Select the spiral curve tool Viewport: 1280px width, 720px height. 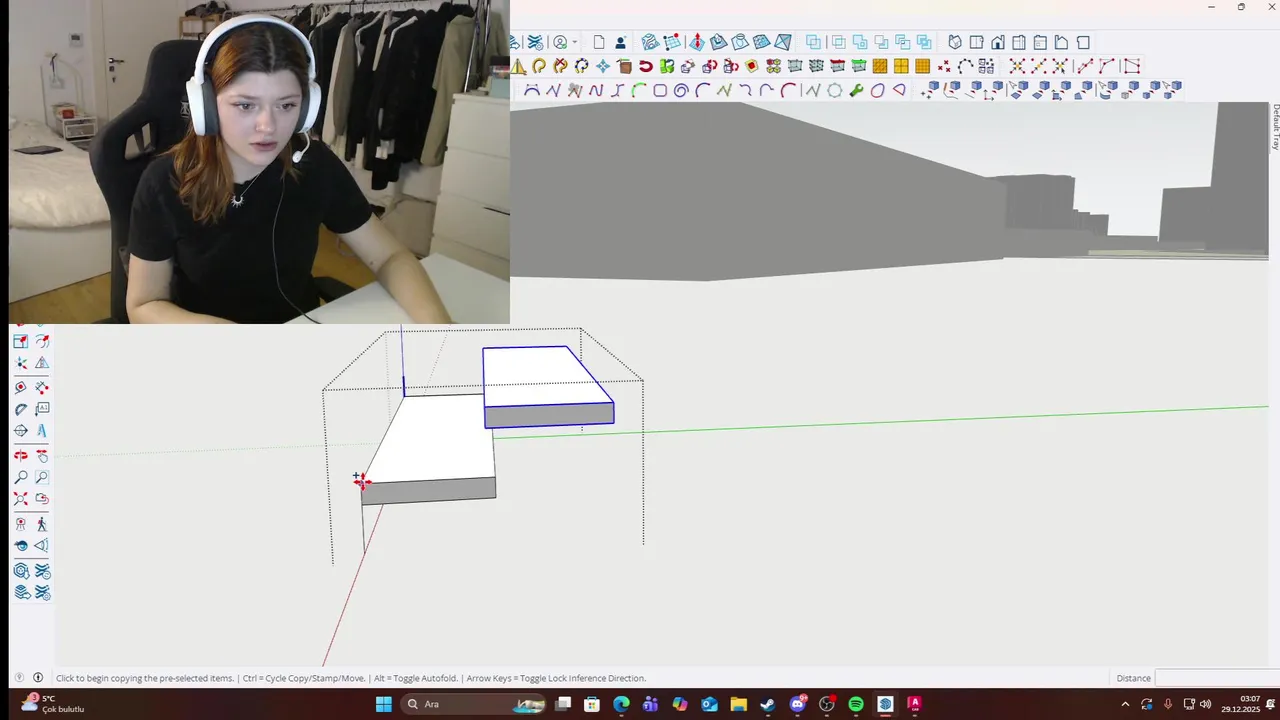pyautogui.click(x=681, y=90)
